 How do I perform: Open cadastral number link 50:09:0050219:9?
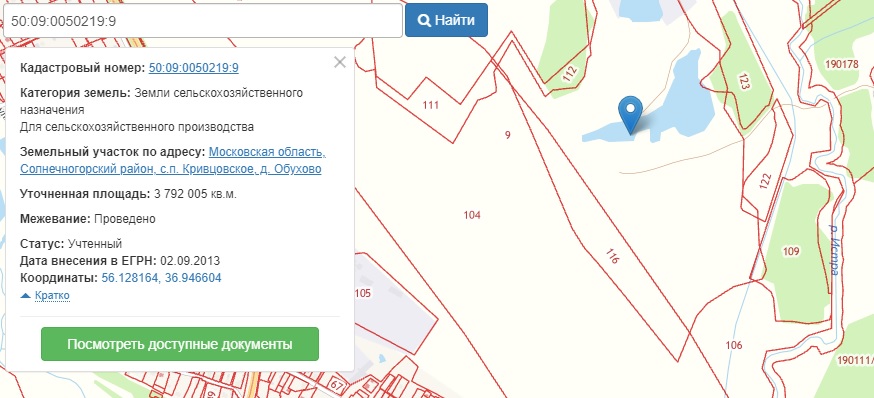pyautogui.click(x=193, y=68)
